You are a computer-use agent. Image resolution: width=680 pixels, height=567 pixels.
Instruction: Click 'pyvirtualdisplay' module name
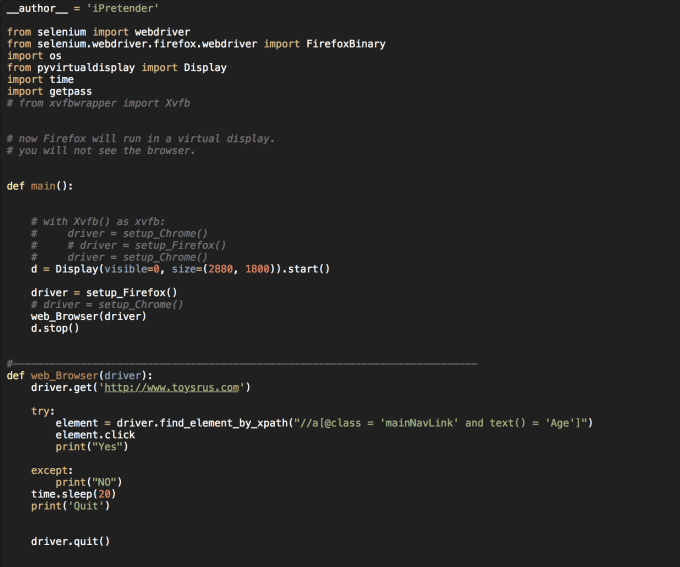point(86,68)
